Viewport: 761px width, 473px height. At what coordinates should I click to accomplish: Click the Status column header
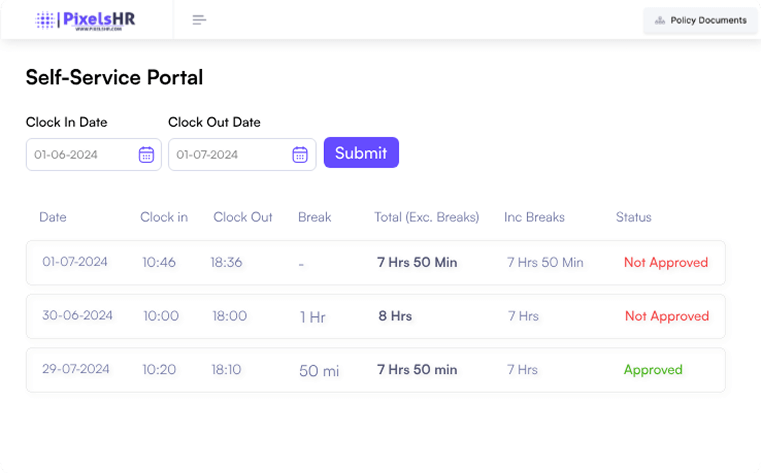coord(633,217)
